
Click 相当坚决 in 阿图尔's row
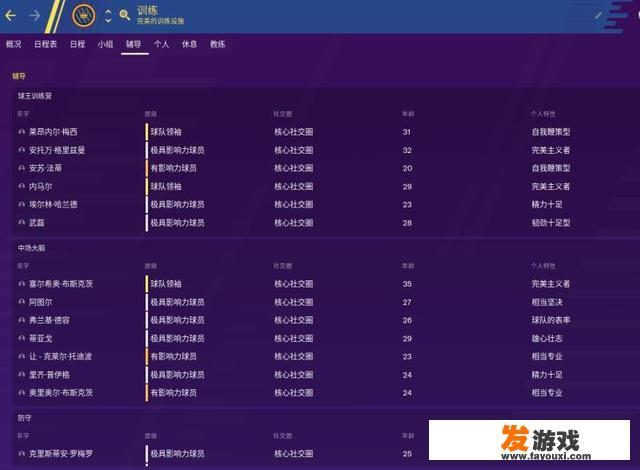point(547,302)
